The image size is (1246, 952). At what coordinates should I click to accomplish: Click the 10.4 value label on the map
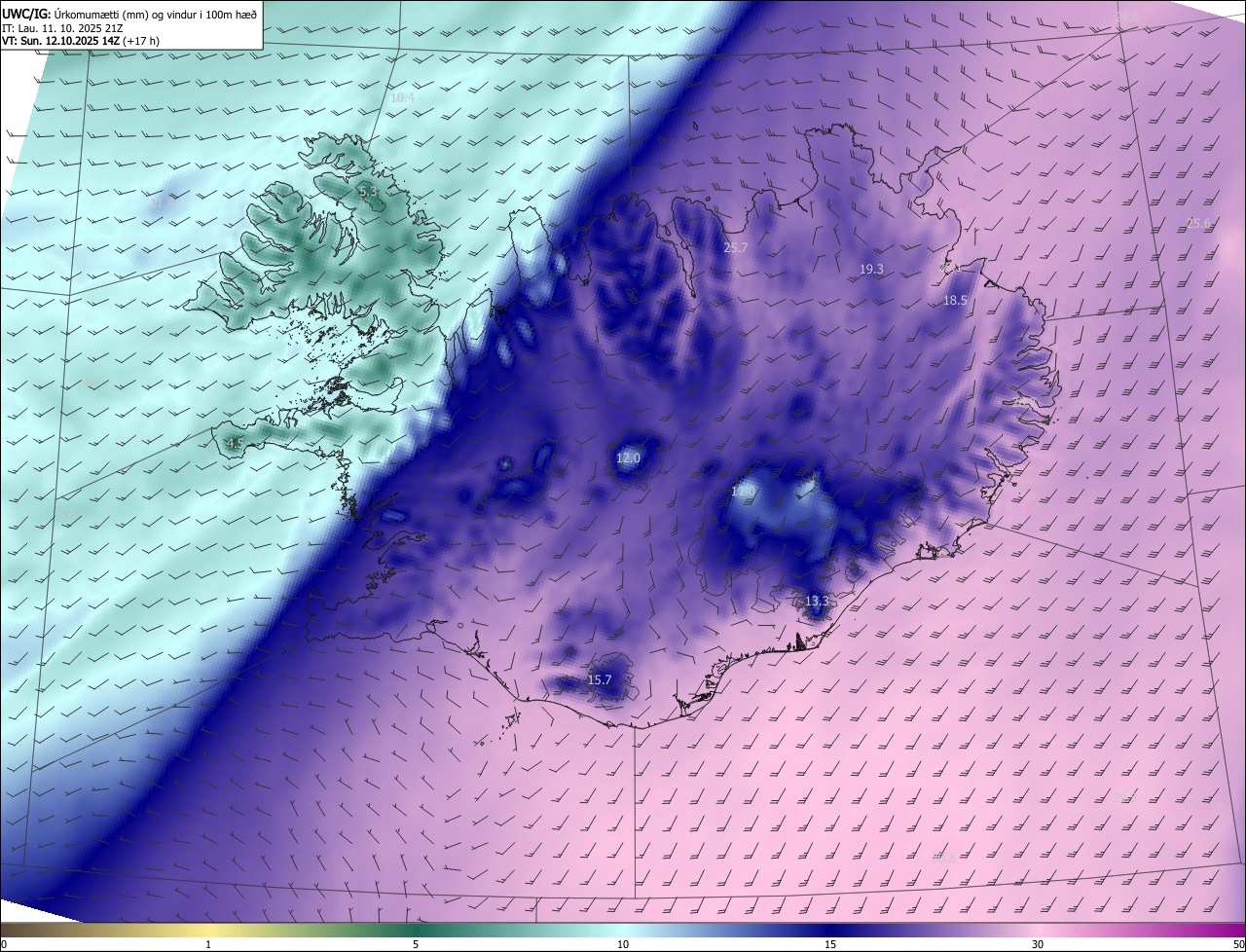point(402,98)
